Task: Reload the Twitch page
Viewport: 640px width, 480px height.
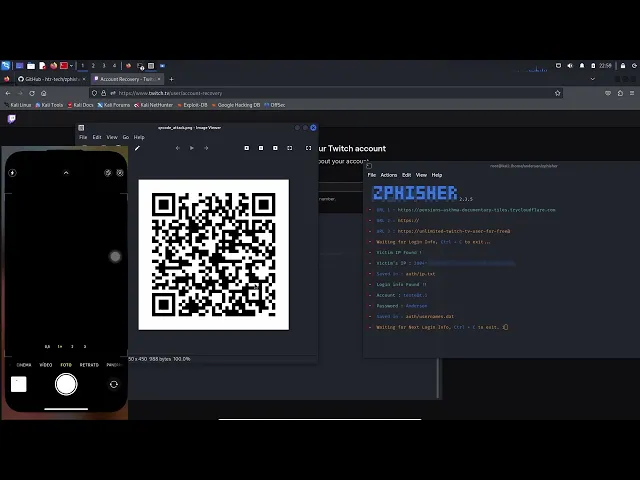Action: coord(32,93)
